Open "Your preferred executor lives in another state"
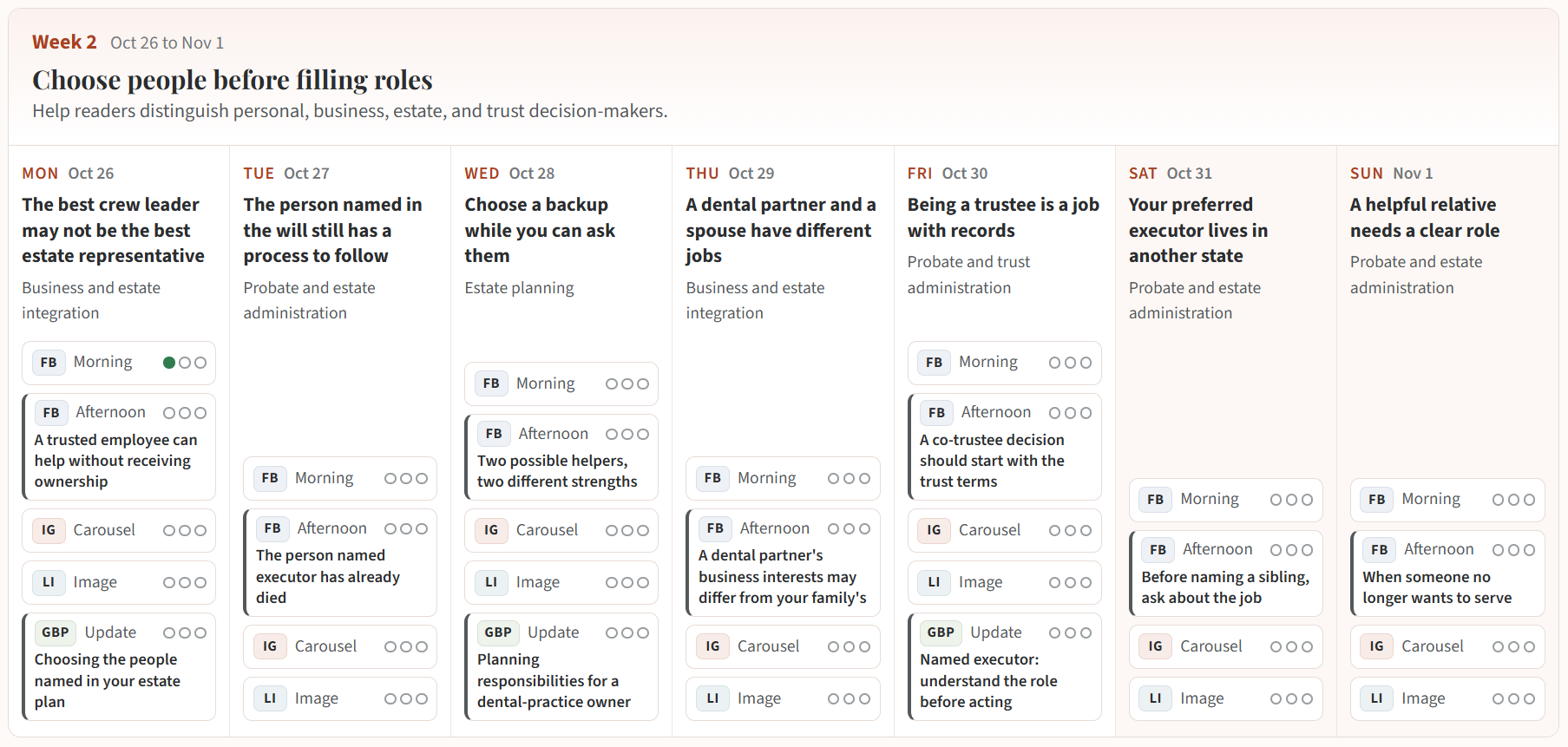Viewport: 1568px width, 747px height. pos(1198,230)
